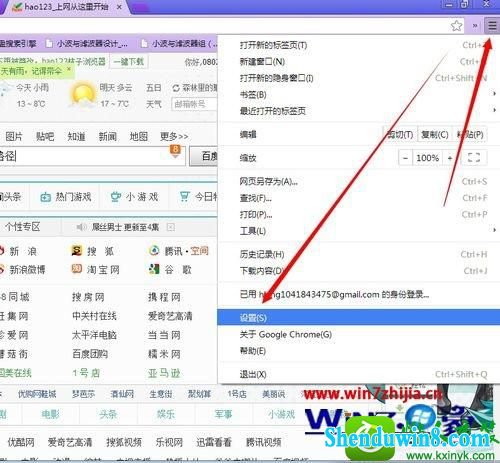The width and height of the screenshot is (500, 463).
Task: Open the '腾讯视频' link
Action: pos(264,442)
